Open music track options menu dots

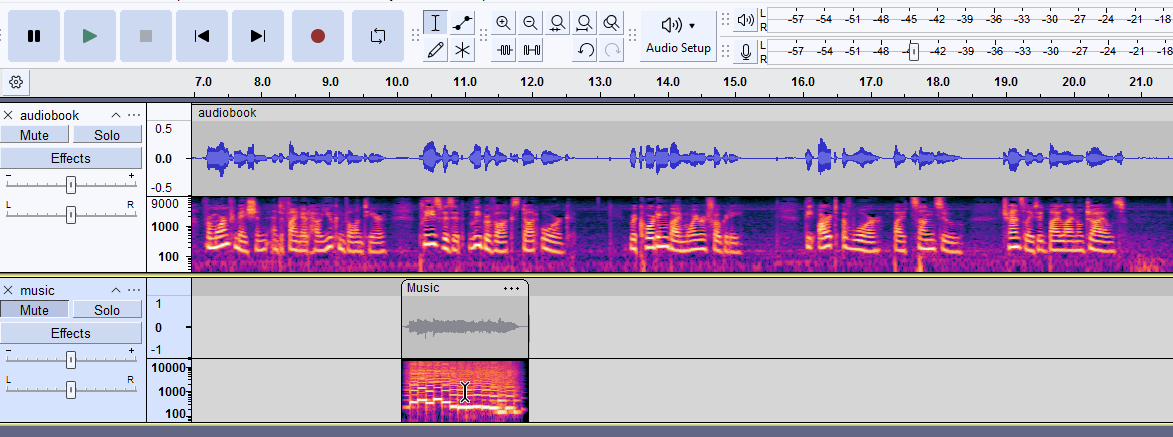tap(134, 290)
